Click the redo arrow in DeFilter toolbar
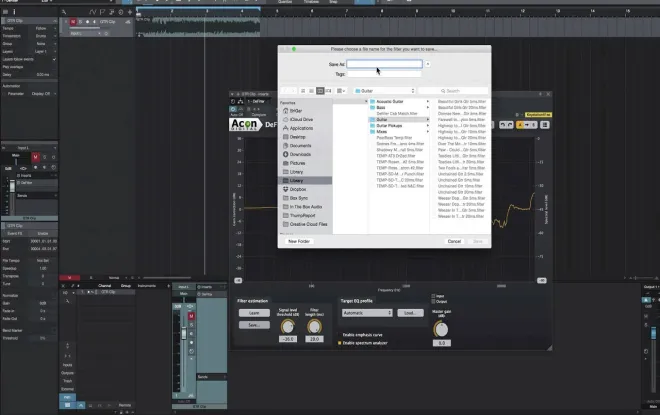Viewport: 660px width, 415px height. 510,125
